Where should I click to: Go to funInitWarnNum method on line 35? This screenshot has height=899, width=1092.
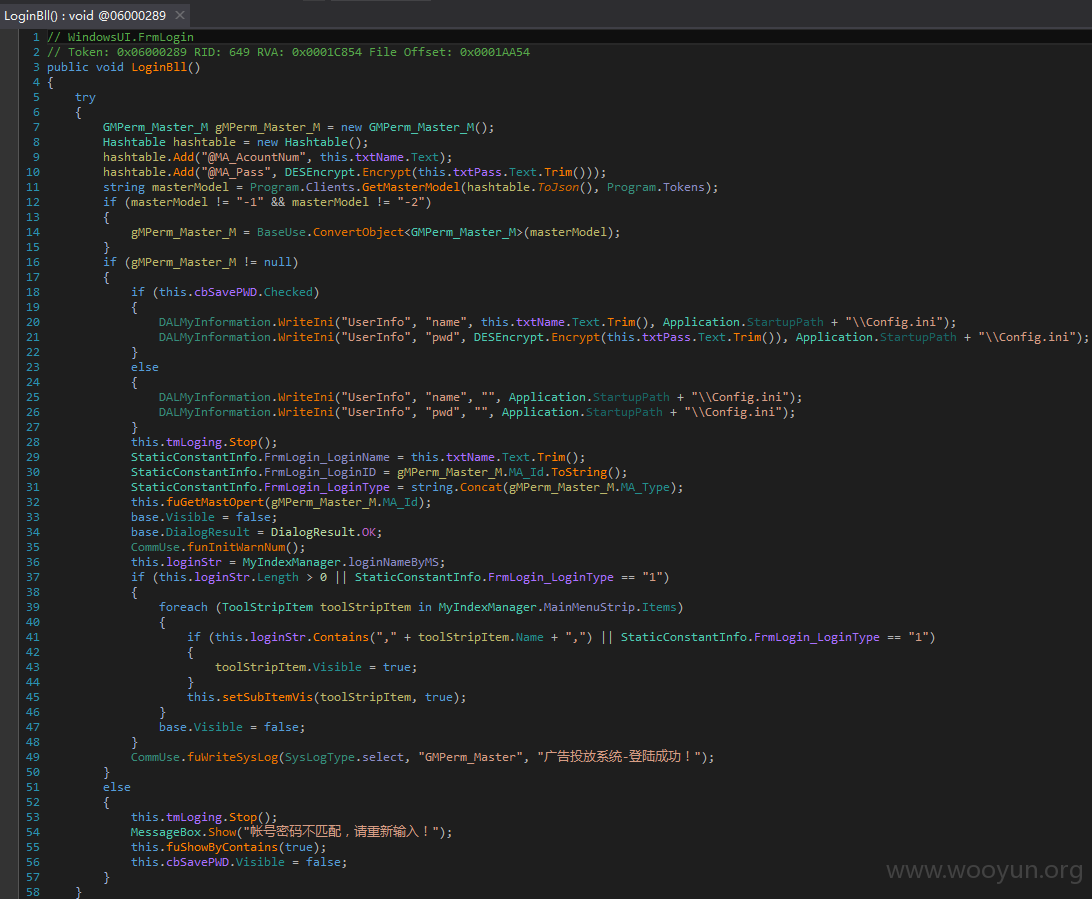tap(235, 547)
